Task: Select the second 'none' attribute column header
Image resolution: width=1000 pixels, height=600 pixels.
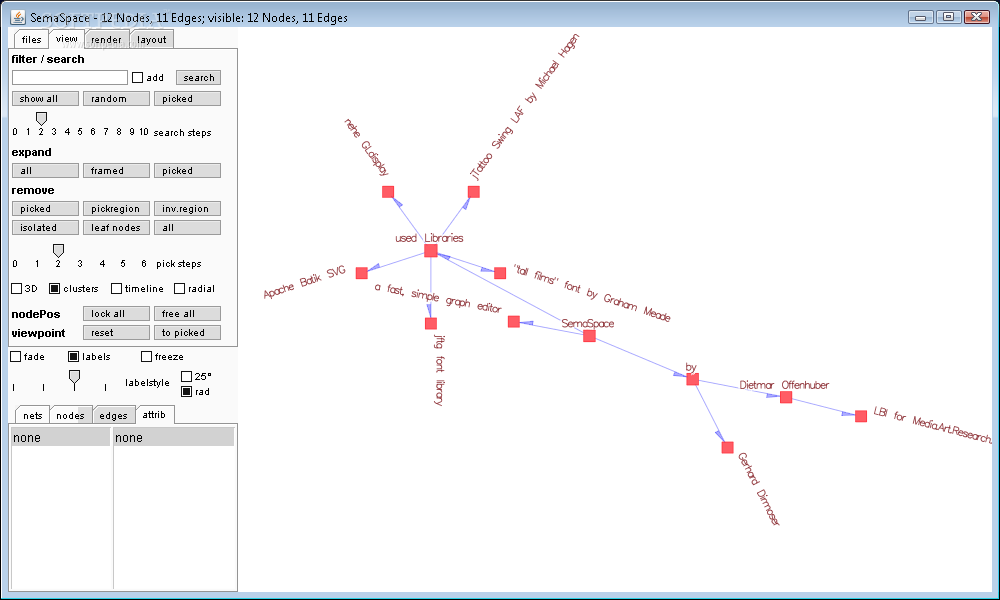Action: [174, 437]
